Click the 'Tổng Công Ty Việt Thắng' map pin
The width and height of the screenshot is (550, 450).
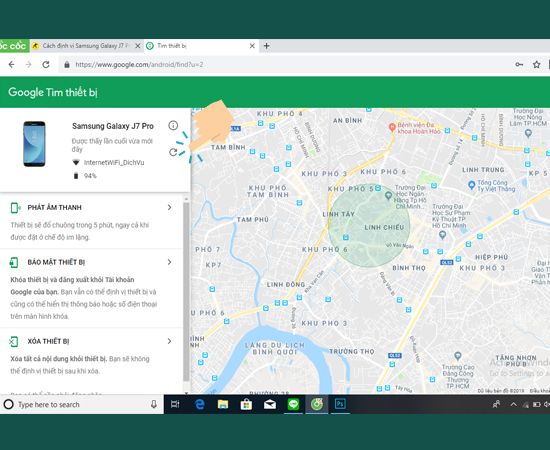pyautogui.click(x=472, y=184)
